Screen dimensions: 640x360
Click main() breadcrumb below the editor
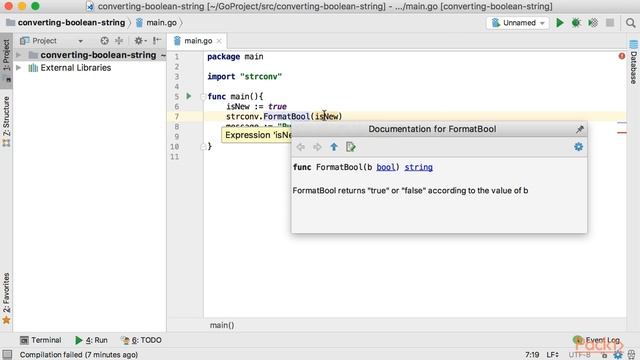pyautogui.click(x=222, y=325)
